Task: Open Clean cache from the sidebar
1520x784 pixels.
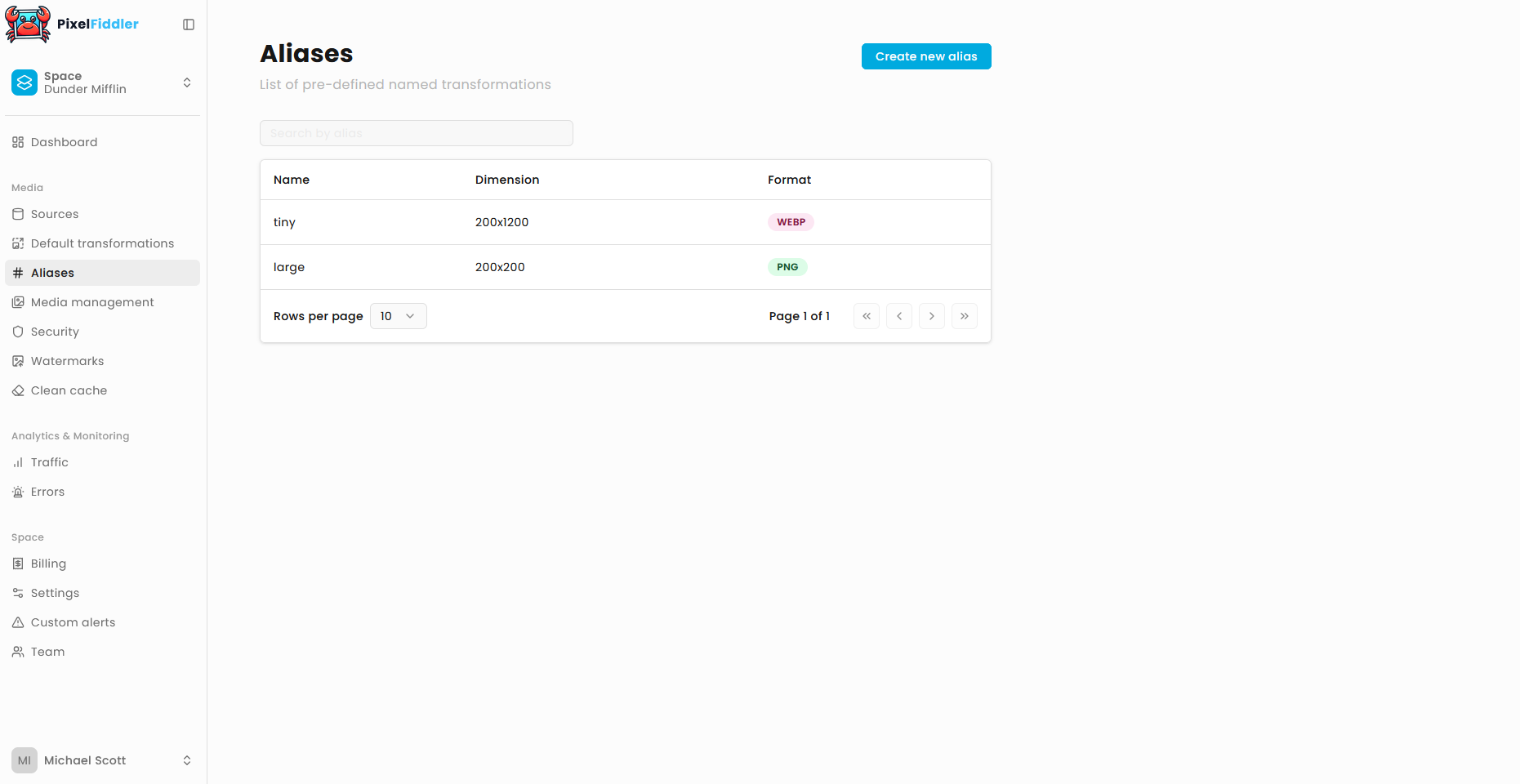Action: tap(68, 390)
